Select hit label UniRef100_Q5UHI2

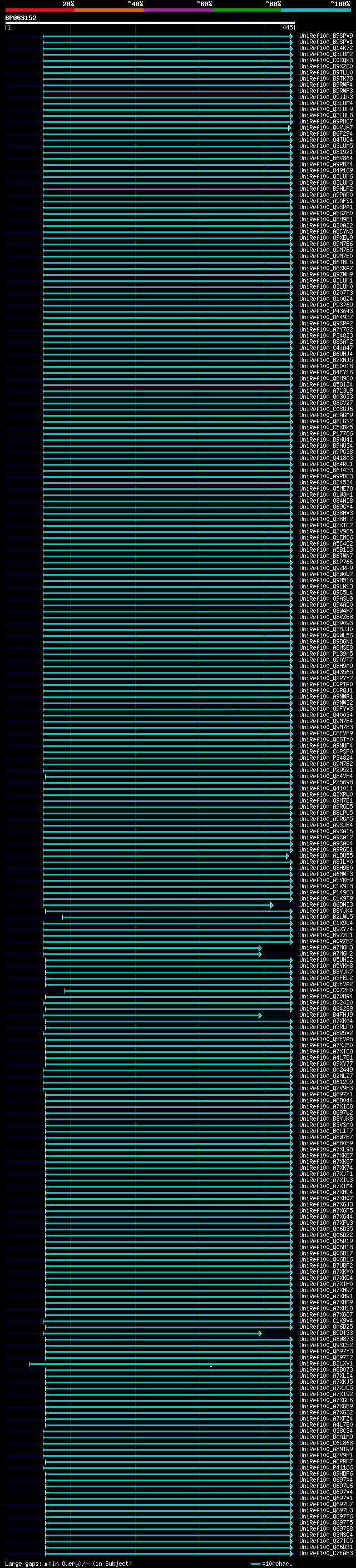(325, 960)
